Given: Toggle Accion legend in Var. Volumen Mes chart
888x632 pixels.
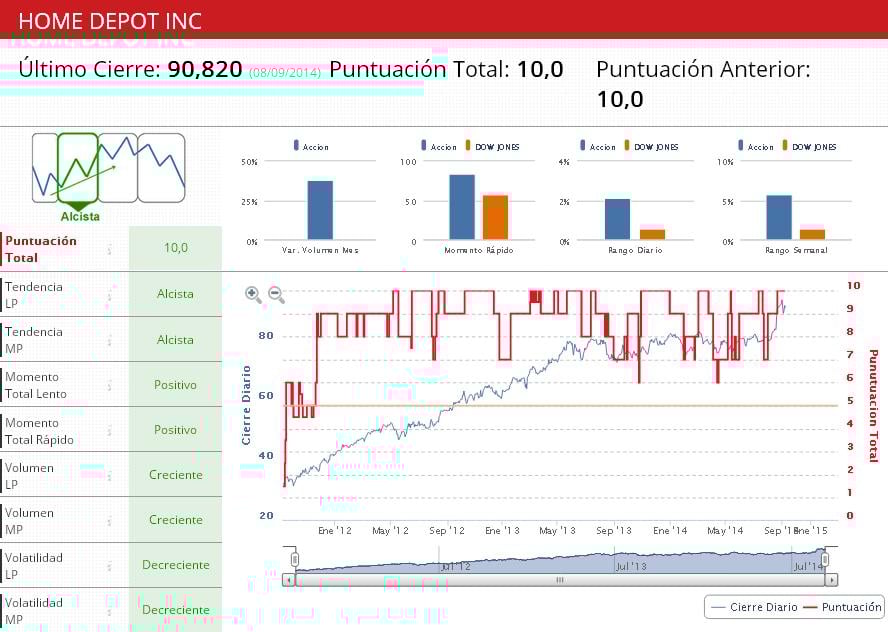Looking at the screenshot, I should 311,146.
